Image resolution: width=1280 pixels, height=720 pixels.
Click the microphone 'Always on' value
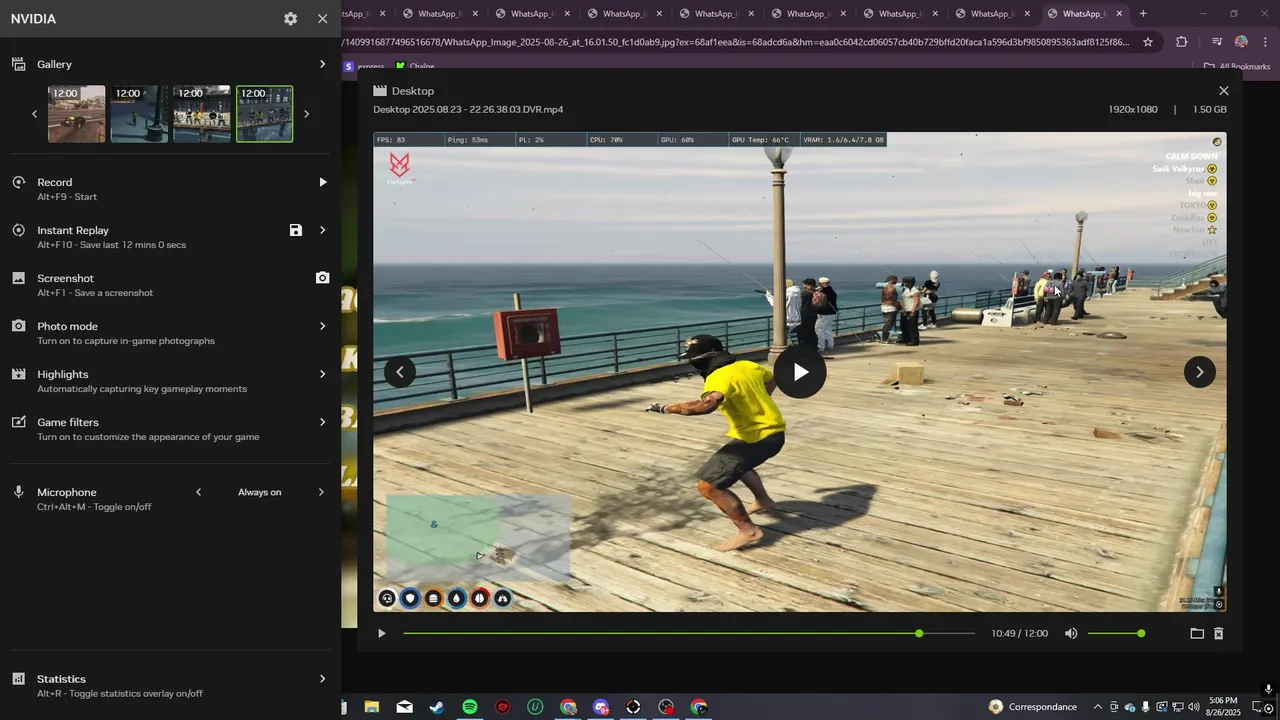click(x=259, y=492)
